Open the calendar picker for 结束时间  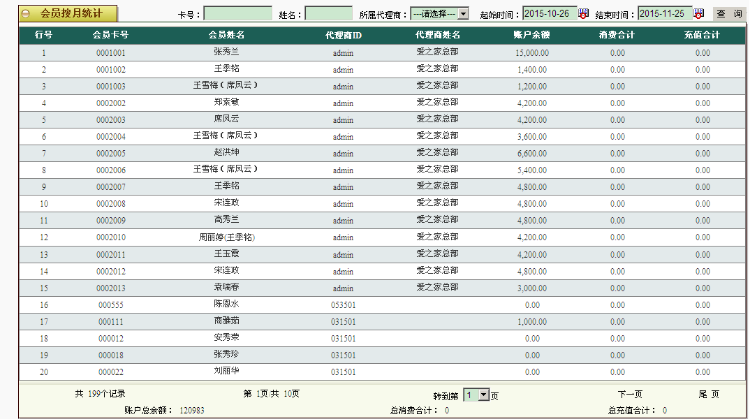click(699, 13)
